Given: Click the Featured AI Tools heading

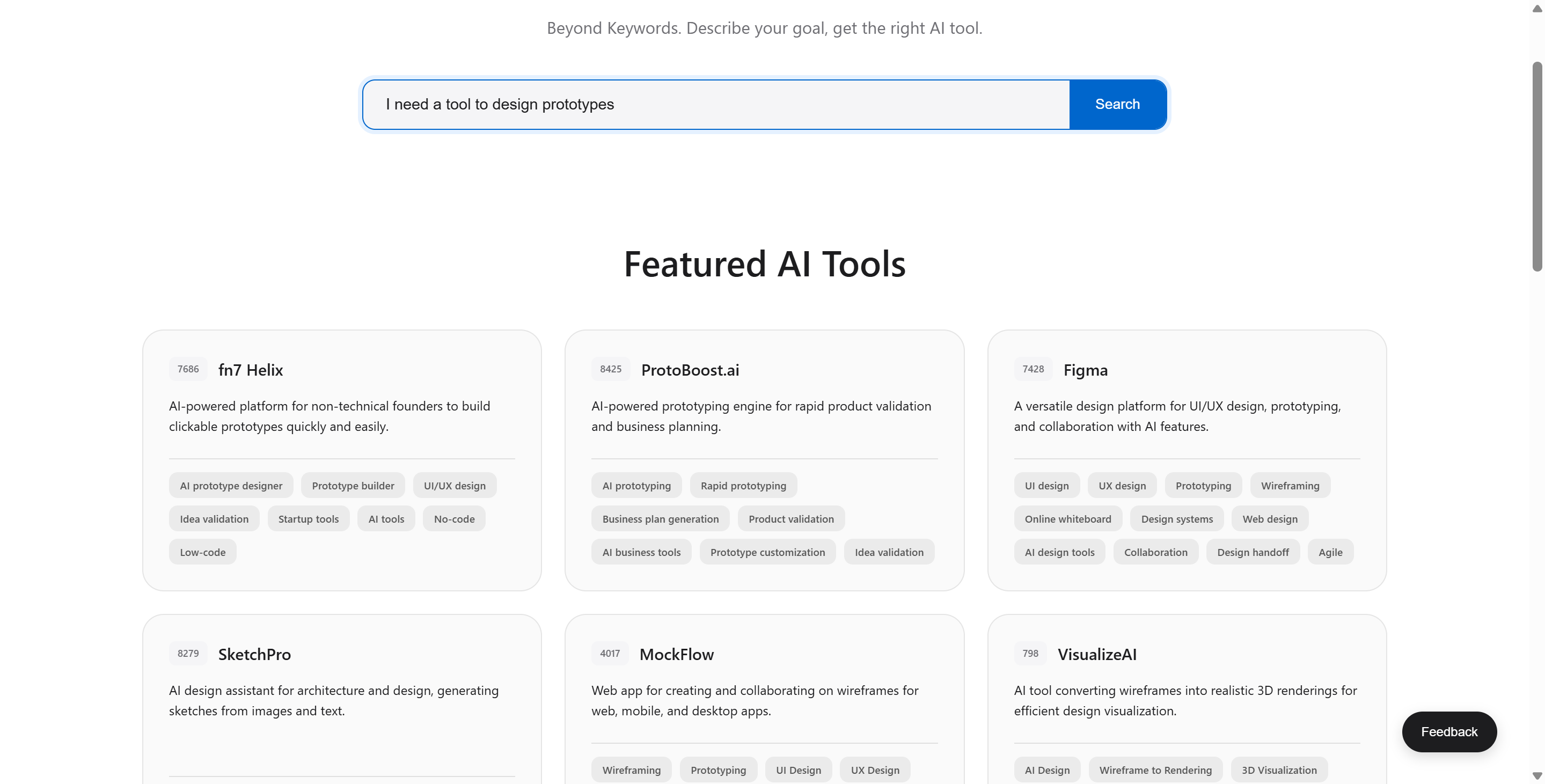Looking at the screenshot, I should coord(765,264).
